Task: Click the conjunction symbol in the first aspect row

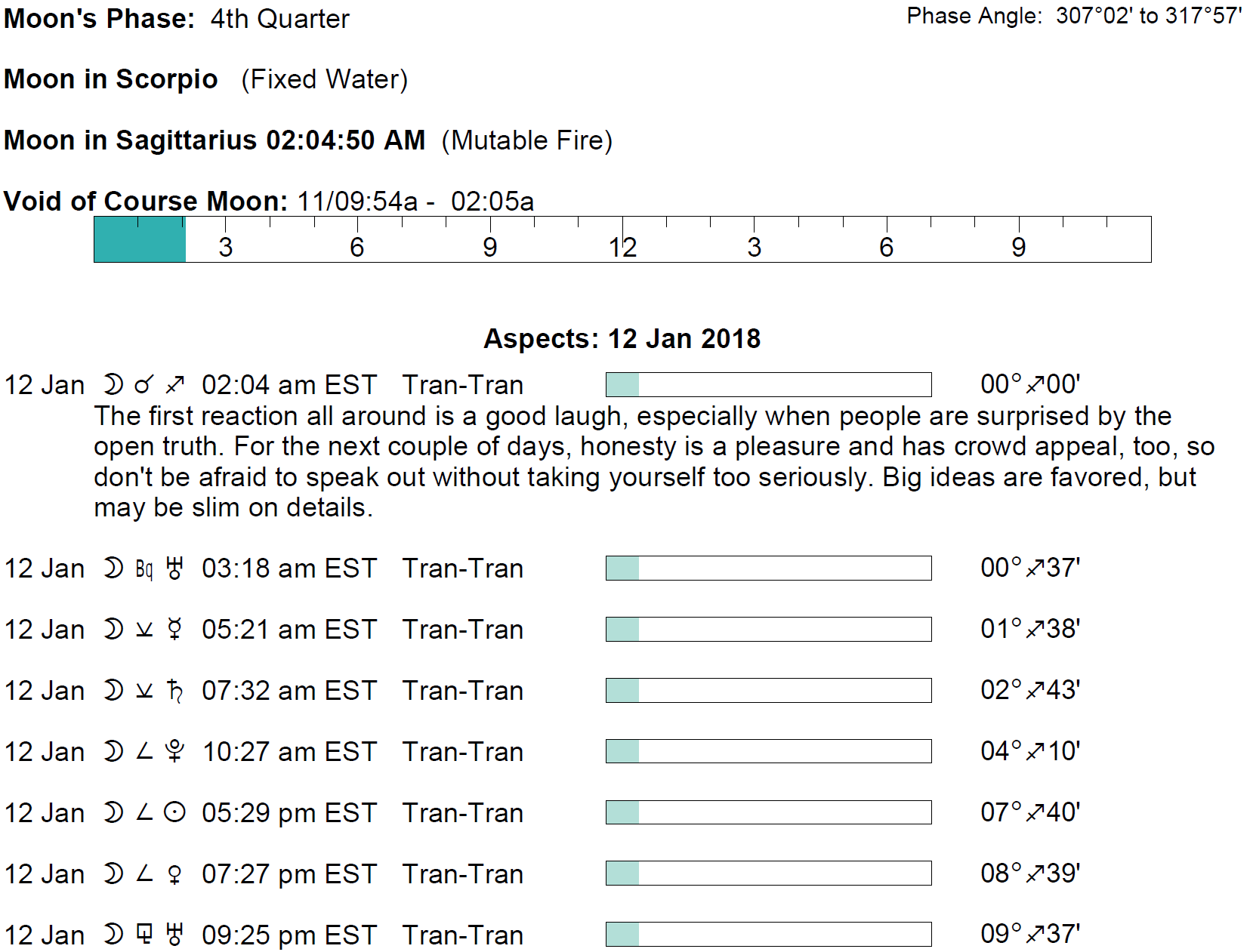Action: tap(144, 385)
